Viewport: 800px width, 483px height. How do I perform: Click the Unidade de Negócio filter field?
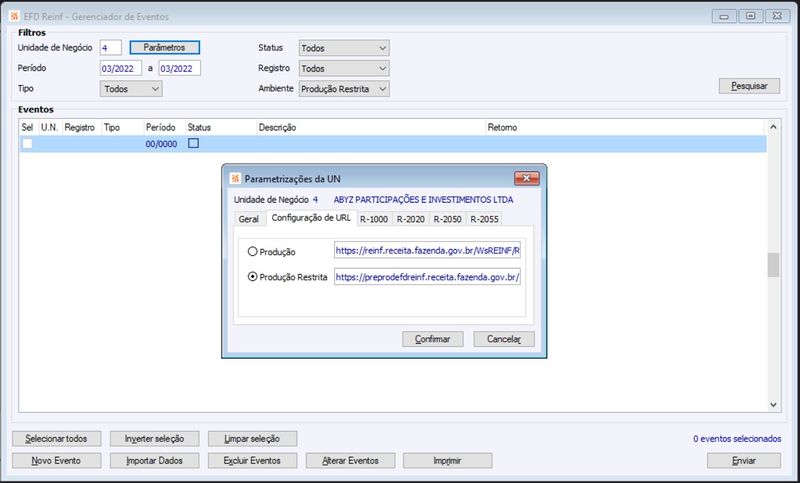(x=111, y=48)
